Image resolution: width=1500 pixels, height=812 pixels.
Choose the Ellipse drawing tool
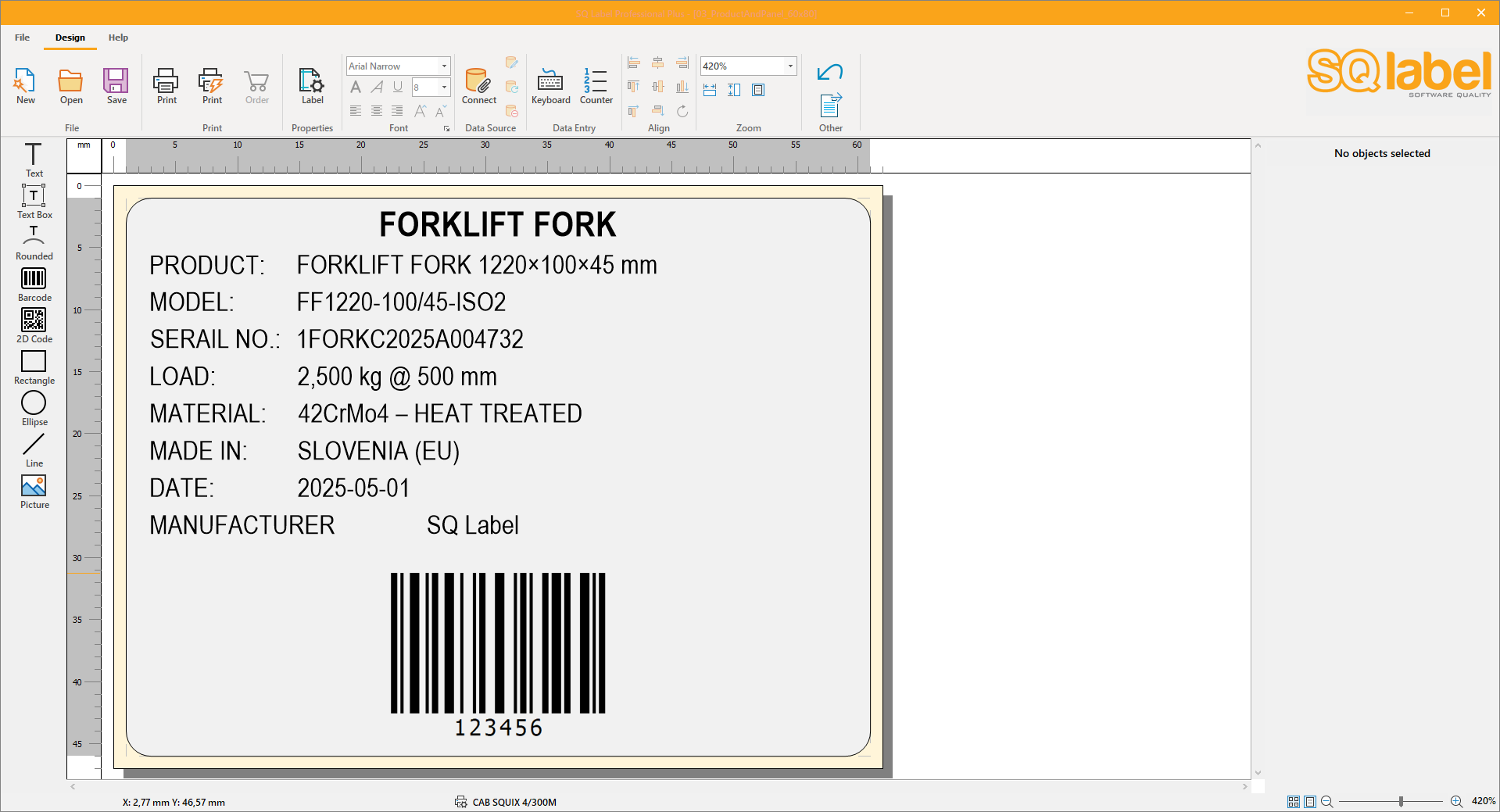[34, 408]
